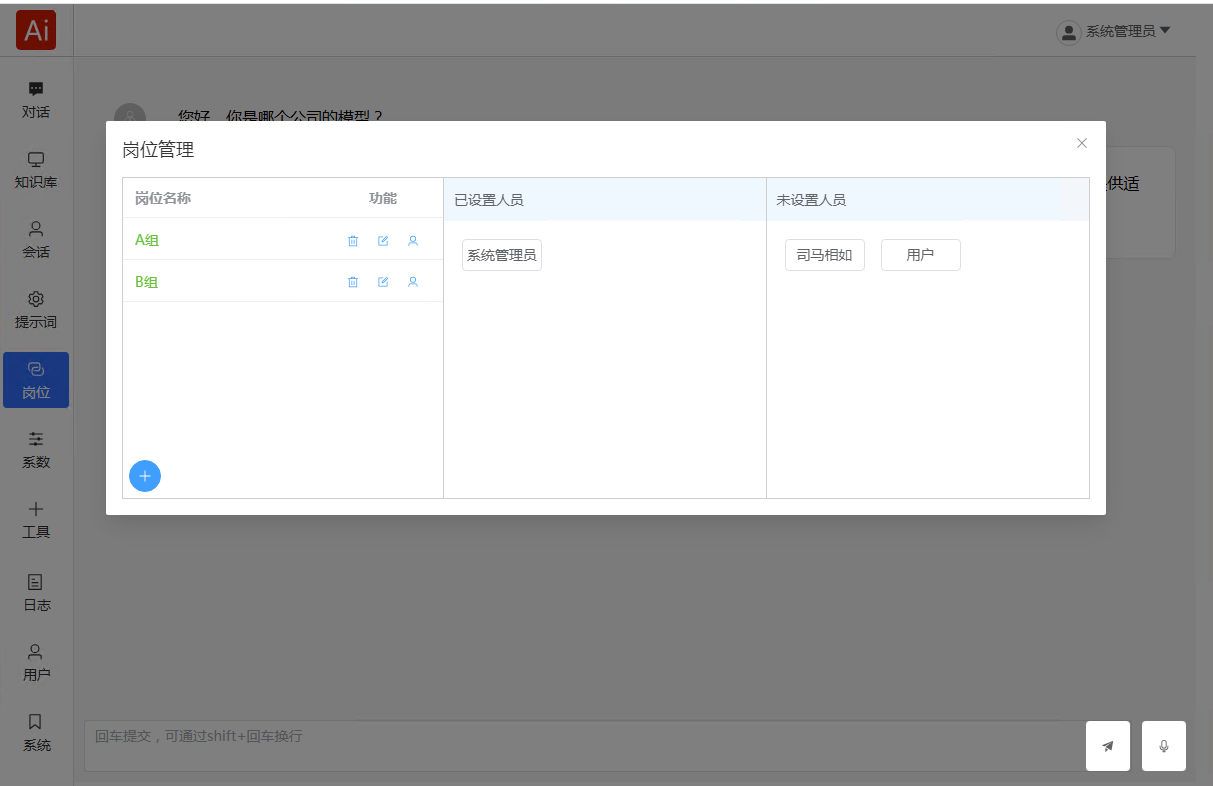Assign 用户 to the position
This screenshot has width=1213, height=786.
pos(920,255)
